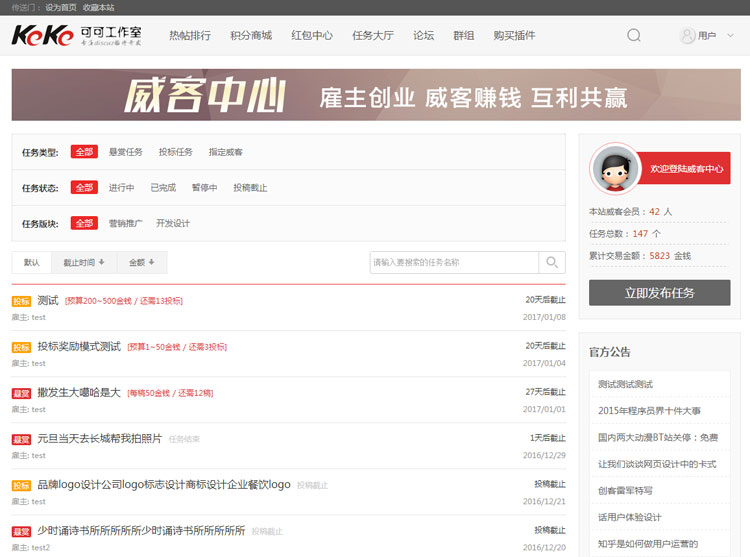Open announcement 测试测试测试
750x557 pixels.
coord(626,384)
